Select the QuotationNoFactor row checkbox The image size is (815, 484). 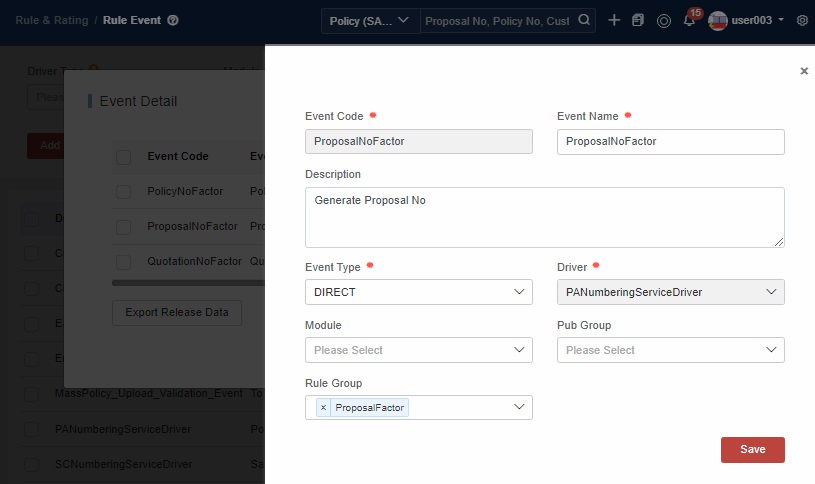123,261
